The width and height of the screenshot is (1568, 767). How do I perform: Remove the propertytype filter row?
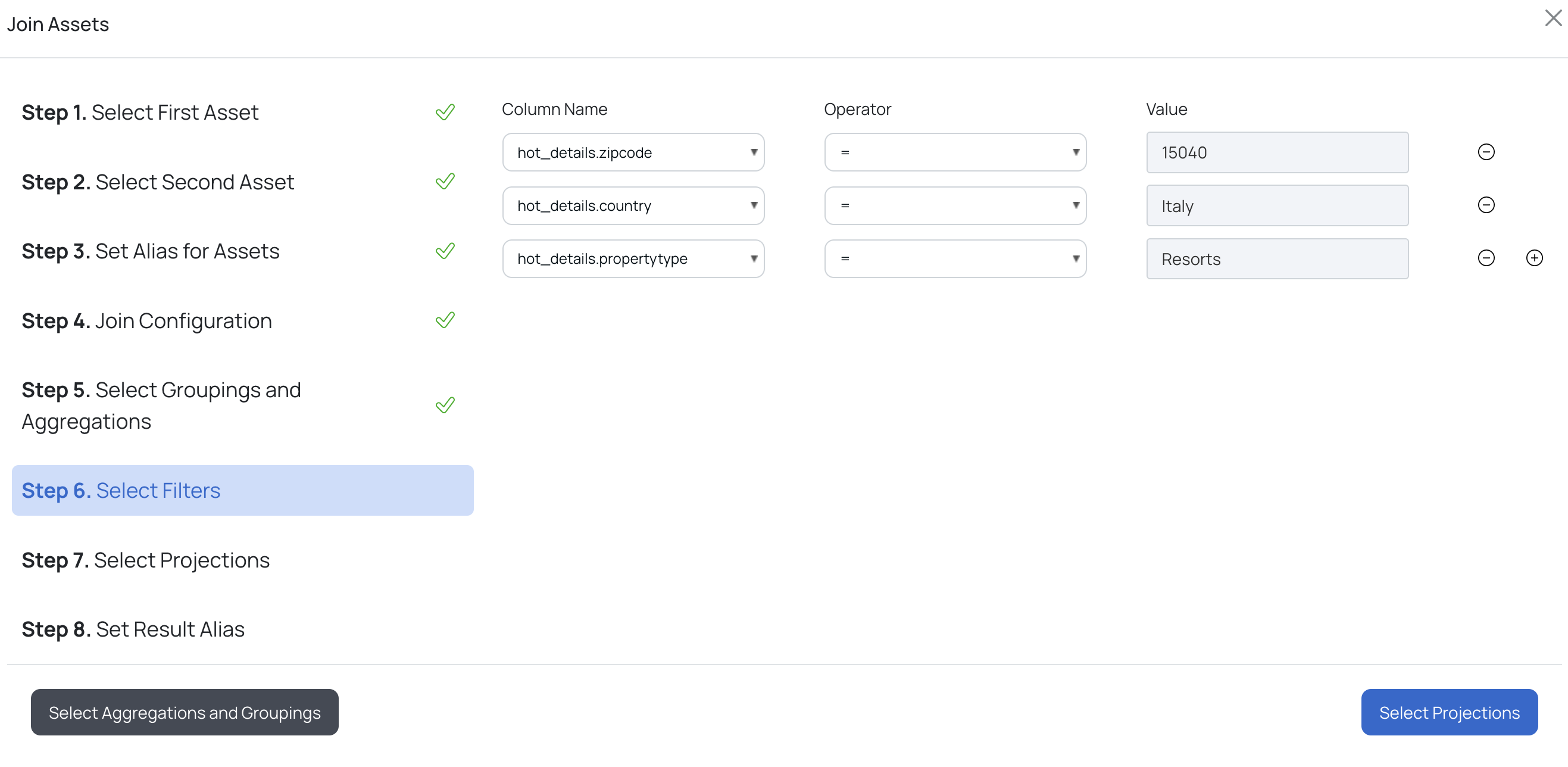coord(1486,258)
